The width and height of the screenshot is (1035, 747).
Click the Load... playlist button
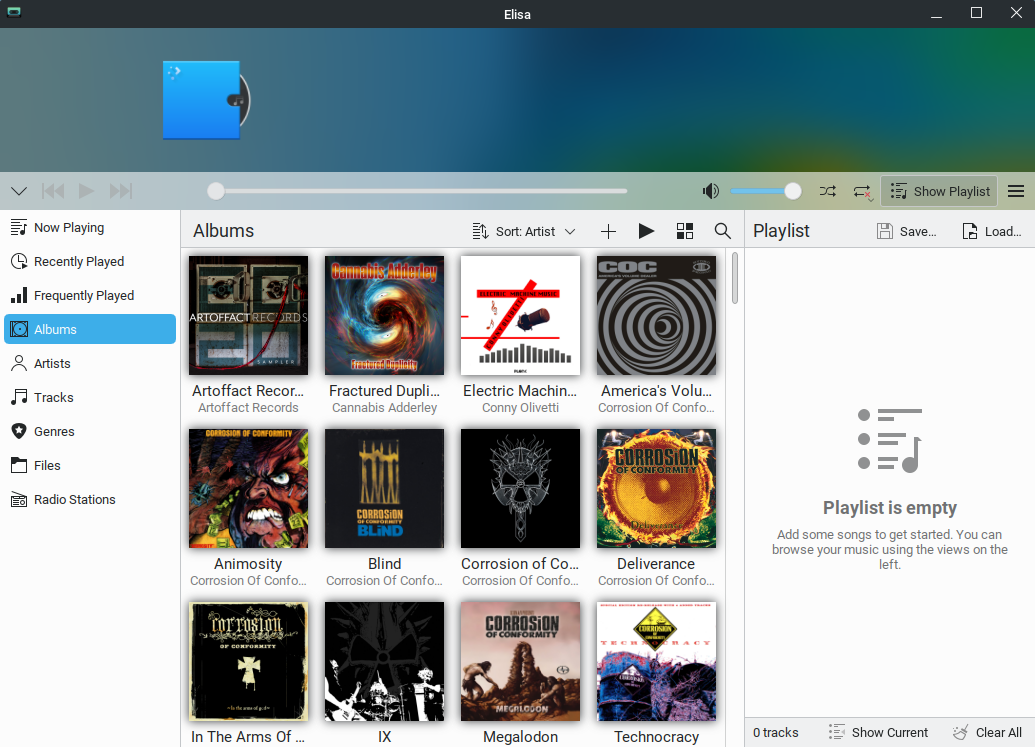(992, 231)
